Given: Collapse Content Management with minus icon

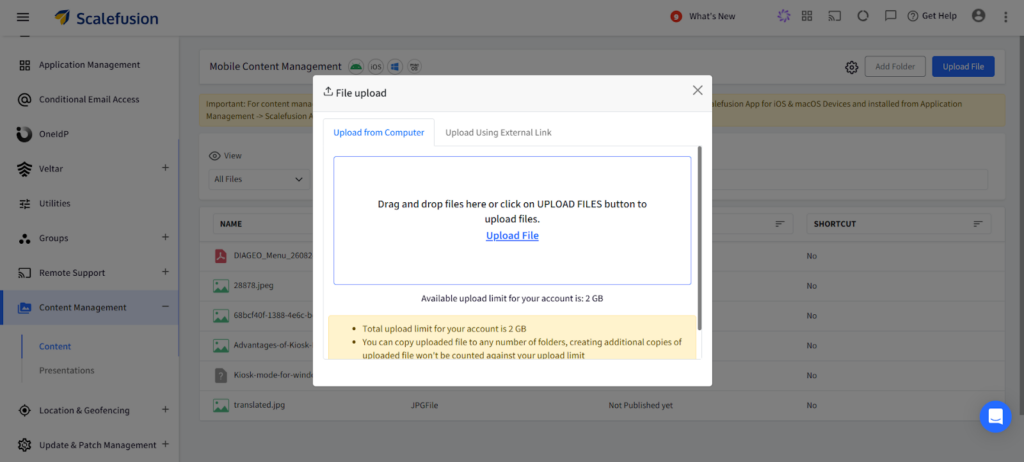Looking at the screenshot, I should coord(165,306).
